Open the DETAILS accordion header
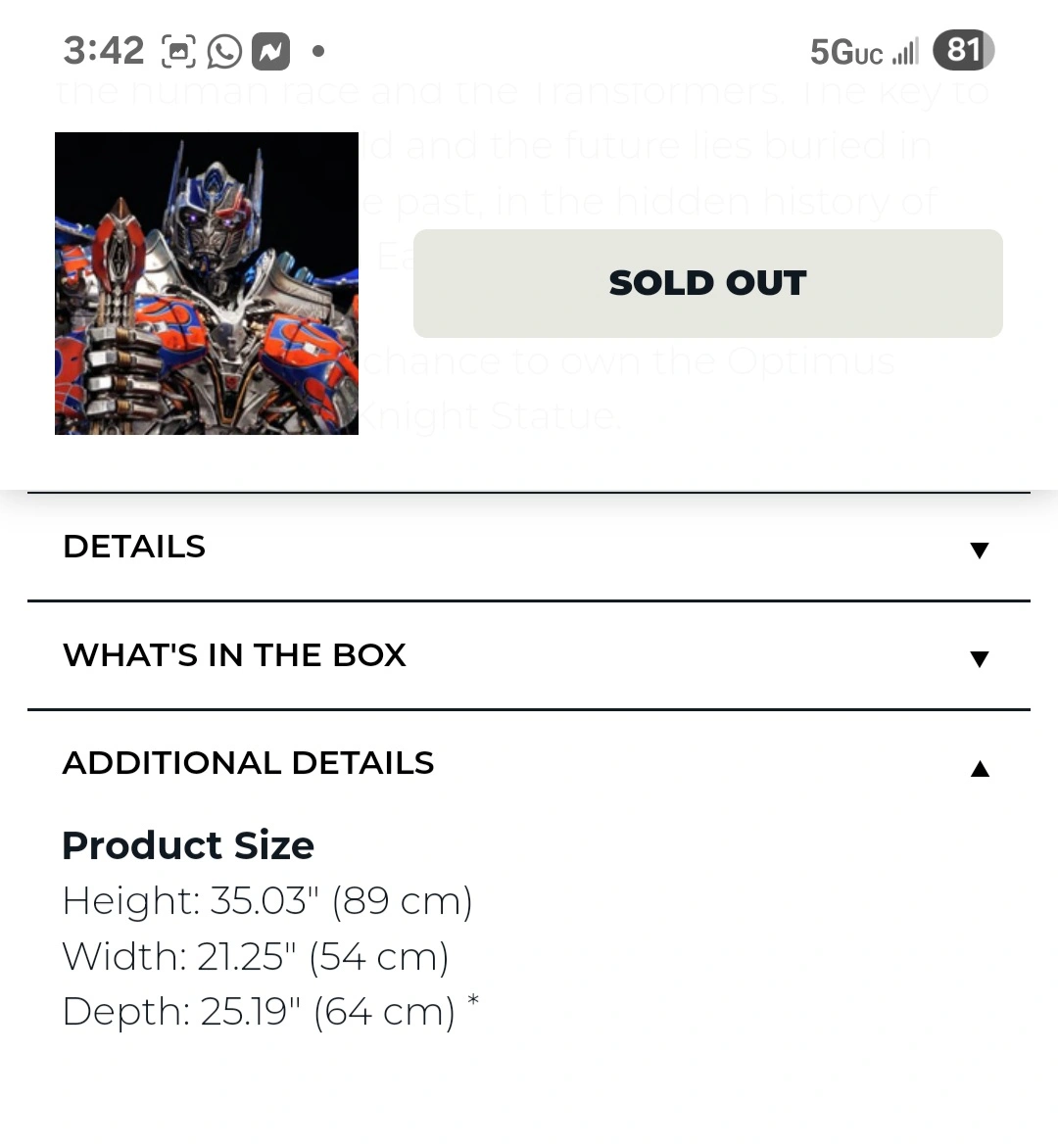1058x1148 pixels. (529, 547)
